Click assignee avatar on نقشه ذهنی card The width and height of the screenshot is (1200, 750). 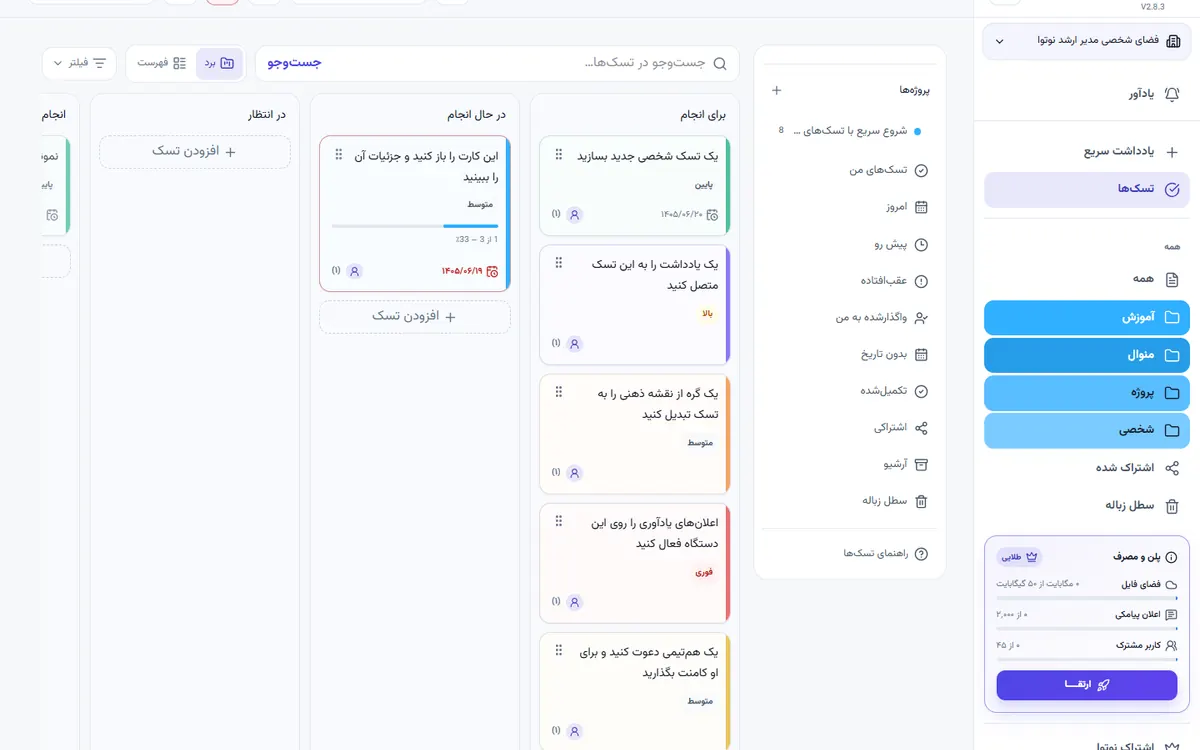574,472
